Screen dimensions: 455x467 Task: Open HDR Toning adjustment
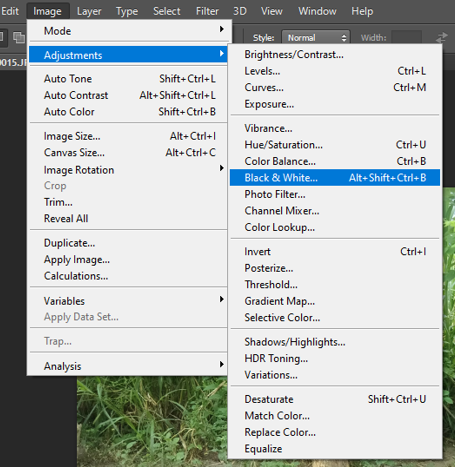click(335, 358)
